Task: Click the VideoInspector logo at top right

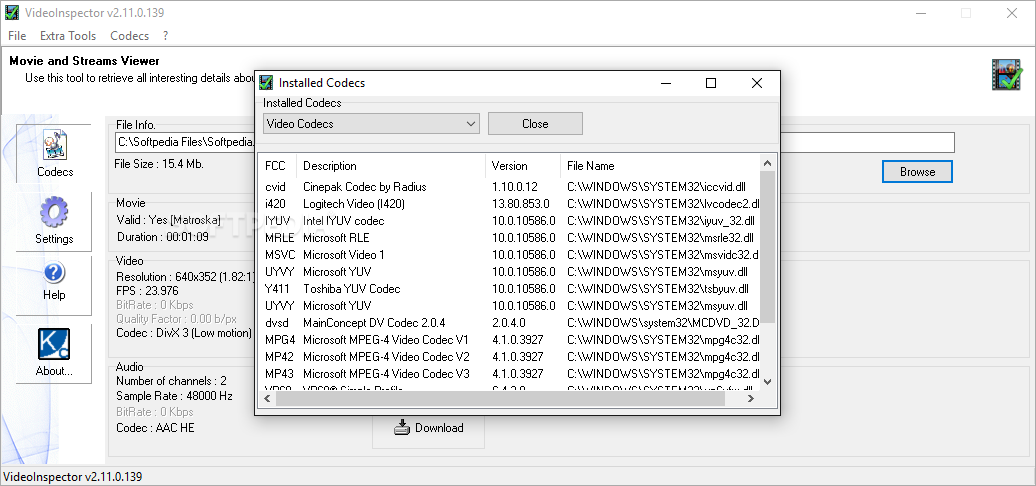Action: [1006, 75]
